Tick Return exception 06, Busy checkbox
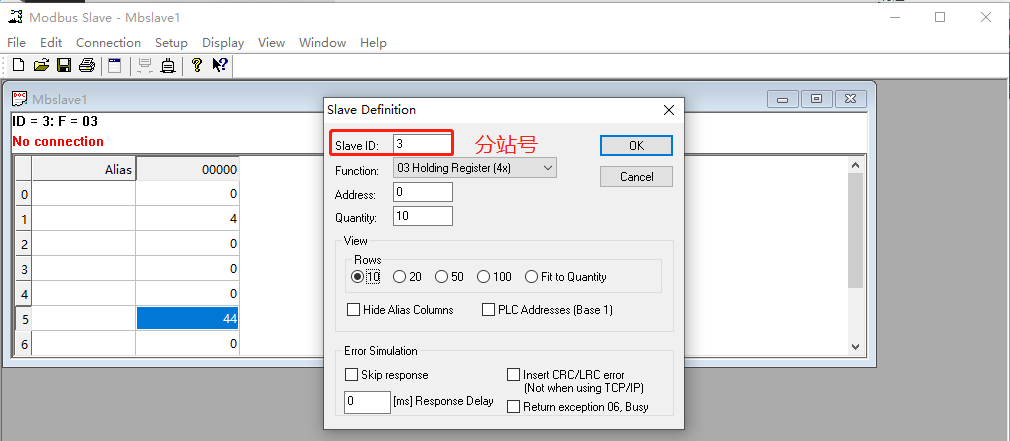1010x441 pixels. [x=514, y=407]
